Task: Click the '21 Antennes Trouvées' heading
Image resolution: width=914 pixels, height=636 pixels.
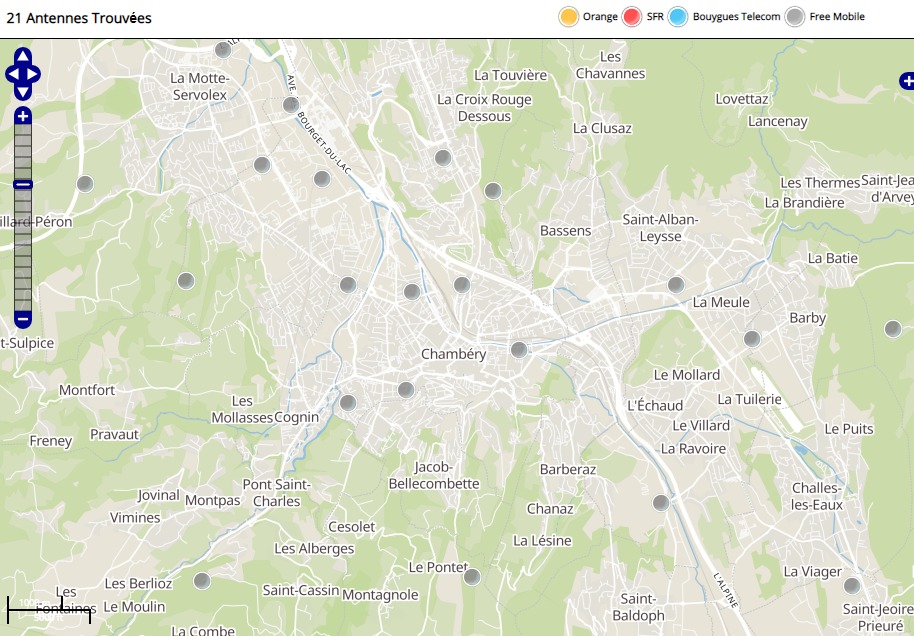Action: (x=79, y=18)
